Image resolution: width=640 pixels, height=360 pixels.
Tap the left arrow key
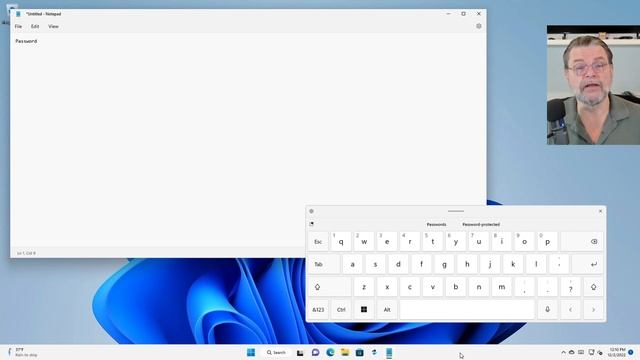tap(571, 310)
